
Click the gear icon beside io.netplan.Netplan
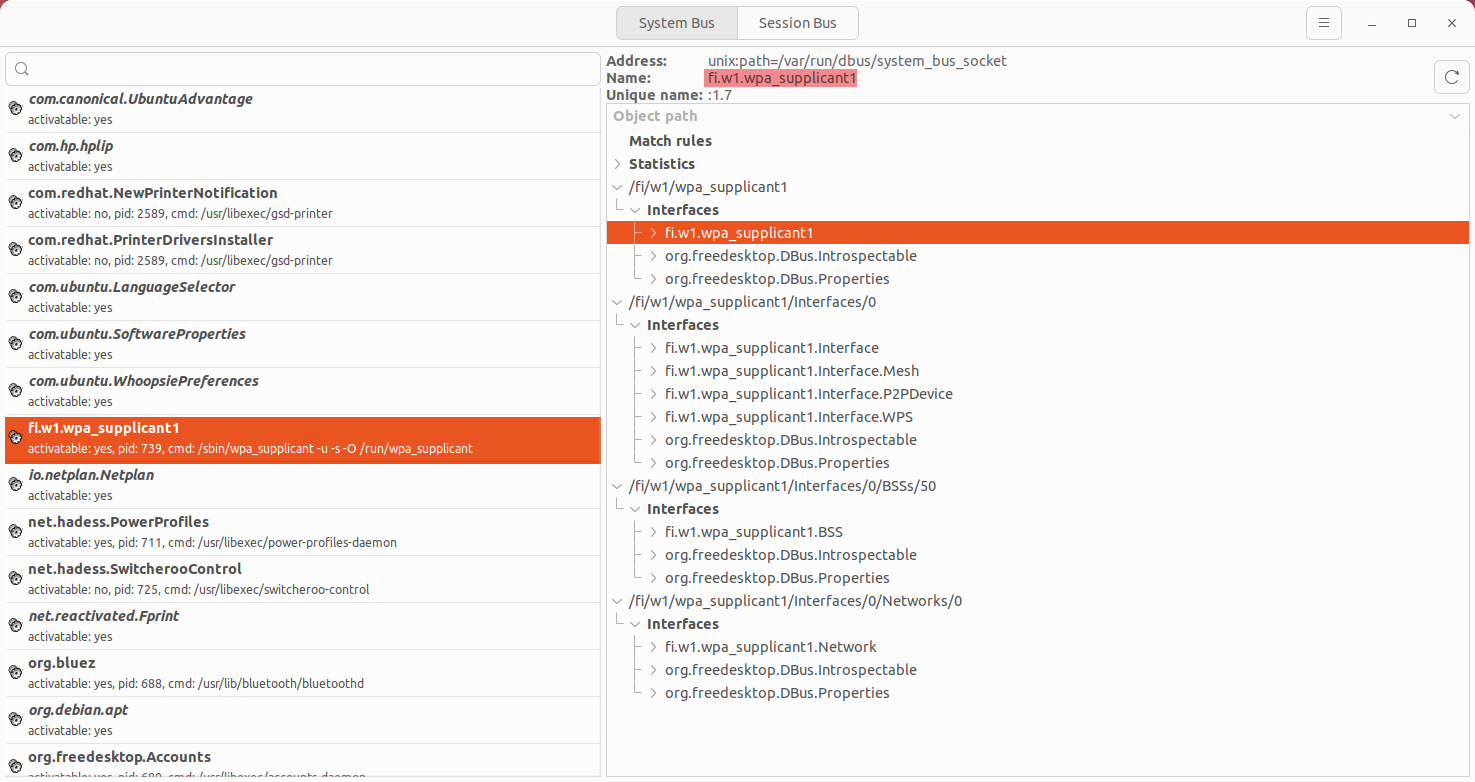pos(16,484)
